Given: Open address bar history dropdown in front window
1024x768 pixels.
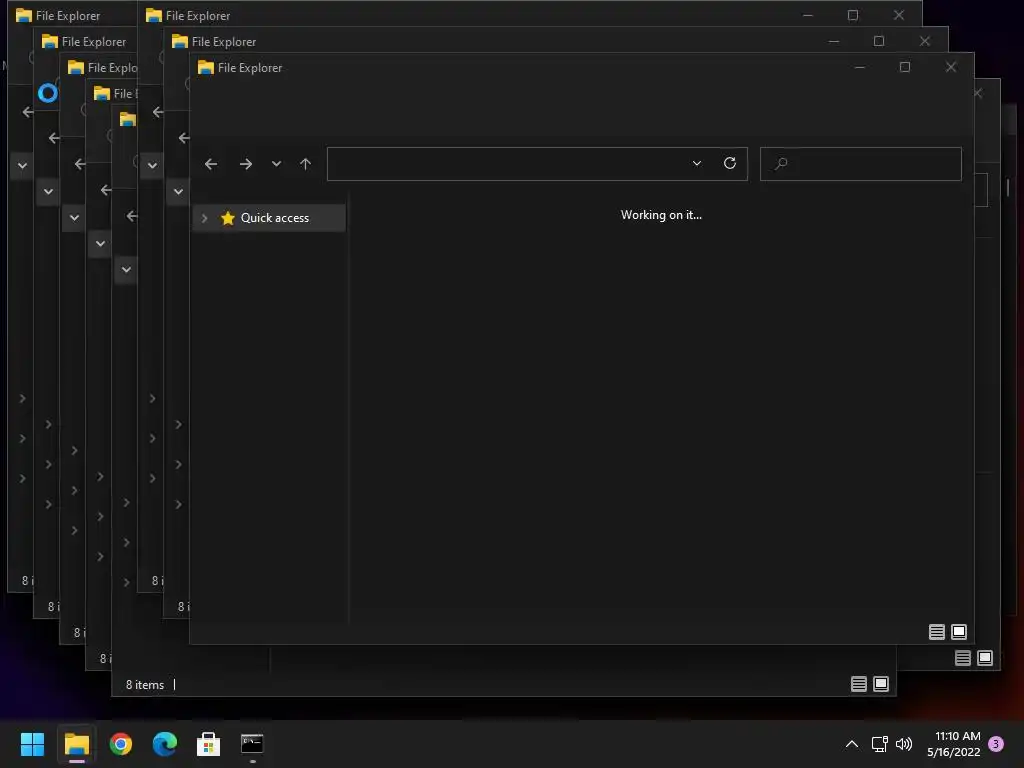Looking at the screenshot, I should point(697,163).
